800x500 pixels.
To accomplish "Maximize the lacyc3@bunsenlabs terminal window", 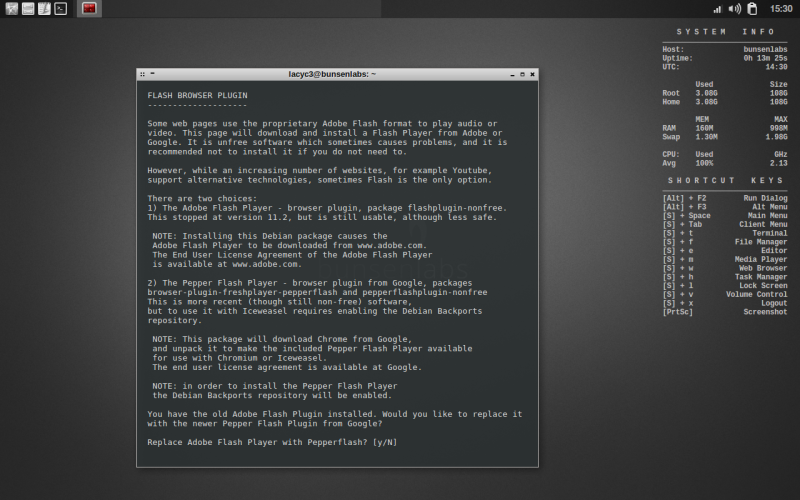I will 522,74.
